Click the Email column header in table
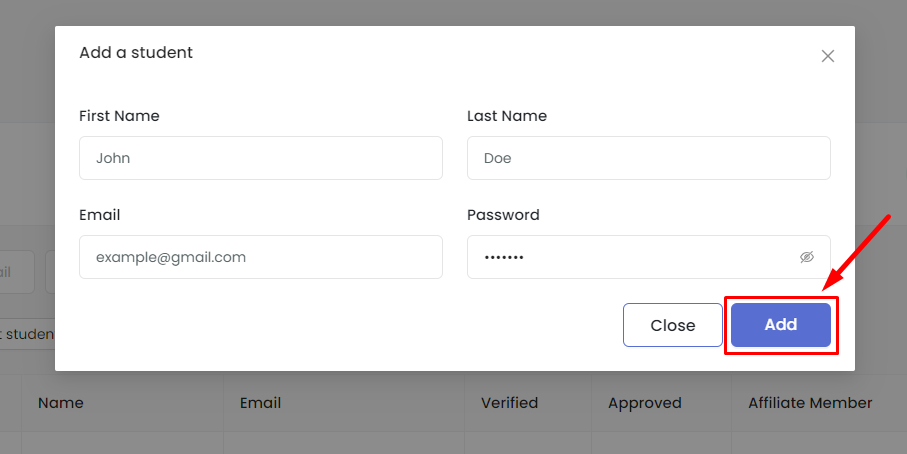This screenshot has height=454, width=907. (260, 403)
